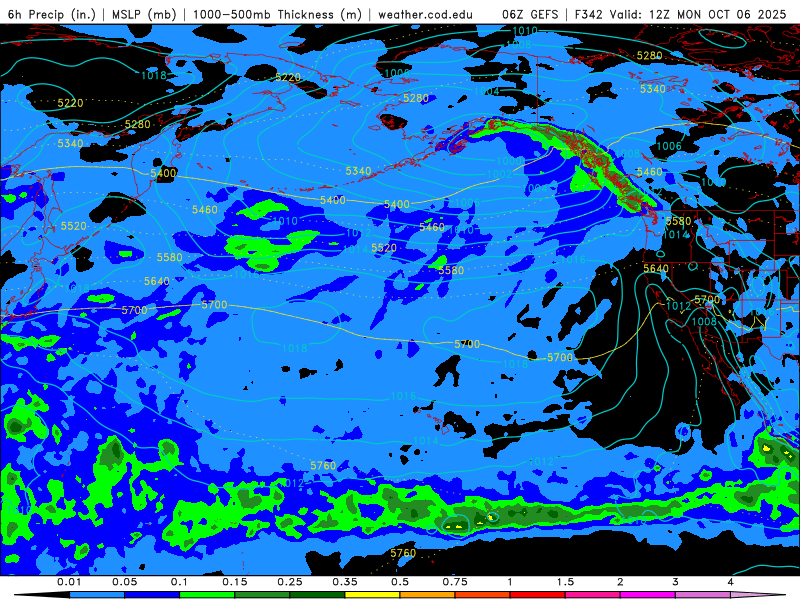
Task: Click the '06Z GEFS' model run label
Action: point(530,14)
